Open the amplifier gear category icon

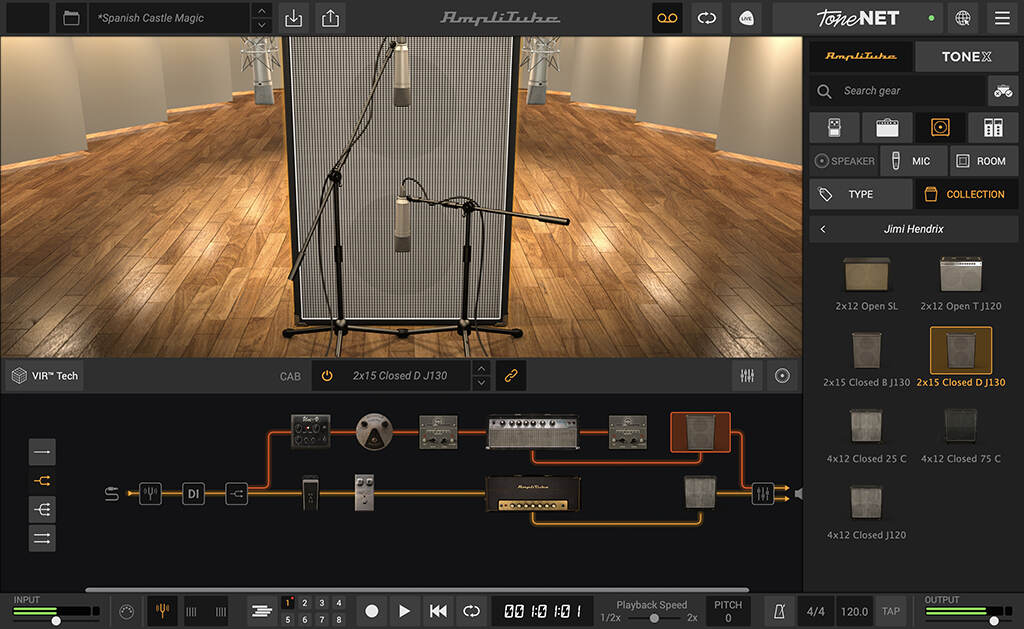(887, 126)
